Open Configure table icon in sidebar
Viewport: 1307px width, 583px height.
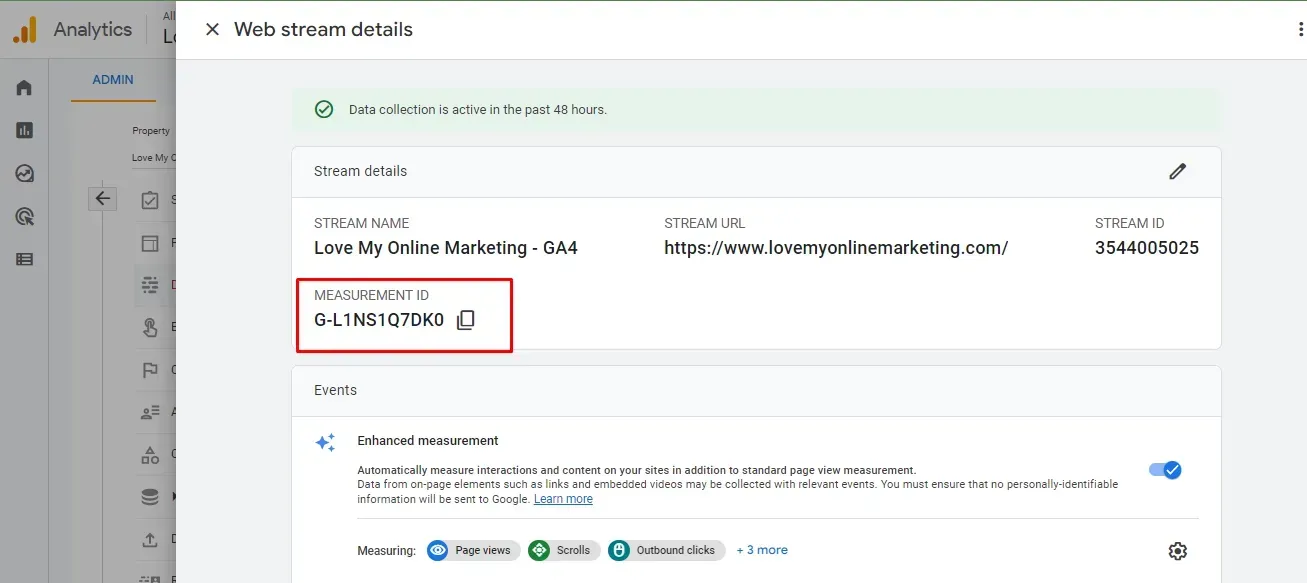point(24,259)
